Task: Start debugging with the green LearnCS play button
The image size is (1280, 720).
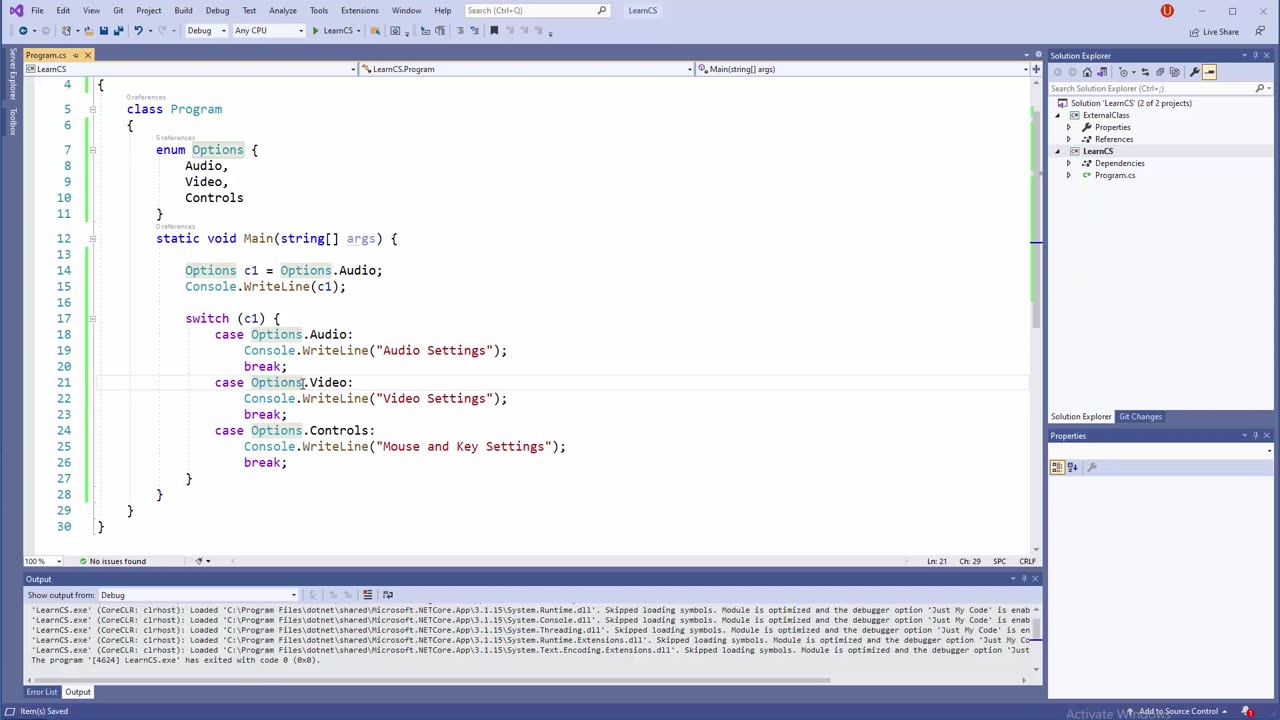Action: [x=334, y=31]
